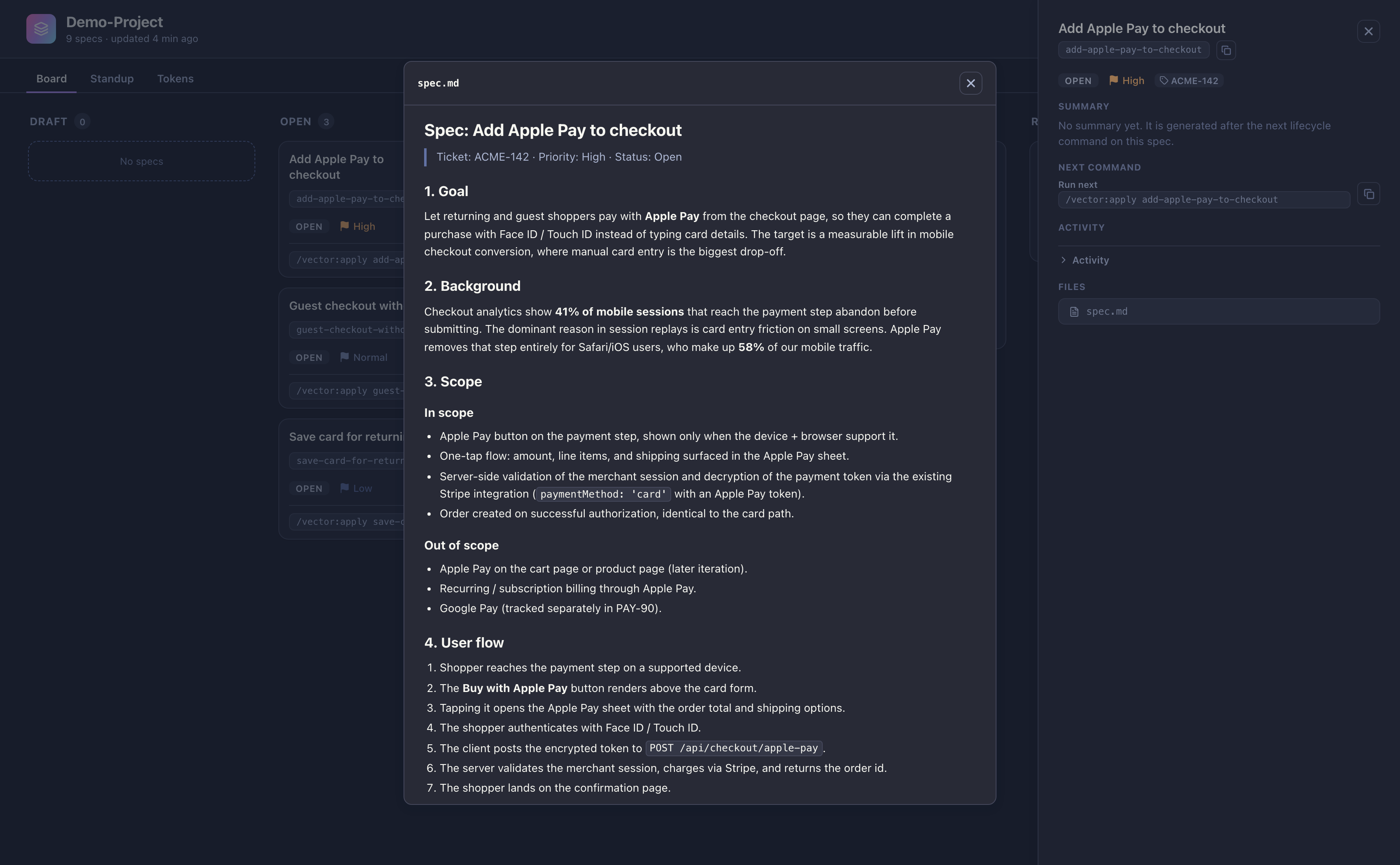Click the Demo-Project logo icon
The height and width of the screenshot is (865, 1400).
(41, 28)
